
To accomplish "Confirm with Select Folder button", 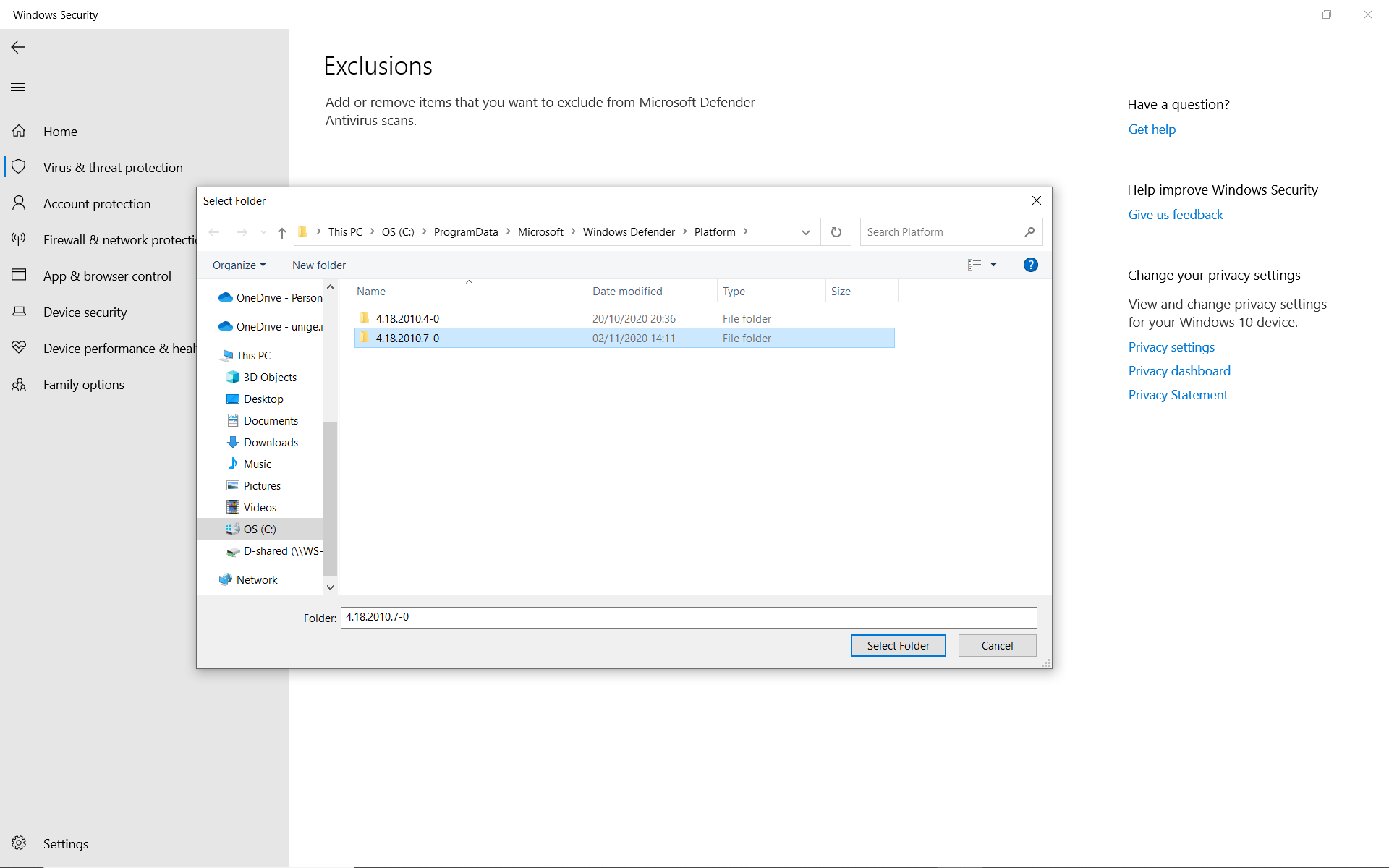I will tap(898, 645).
